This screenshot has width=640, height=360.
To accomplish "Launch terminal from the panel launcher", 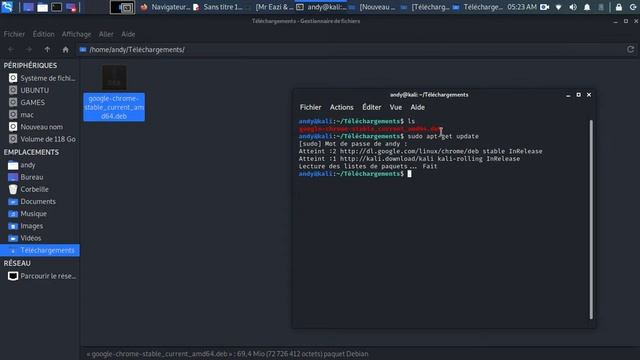I will (x=56, y=7).
